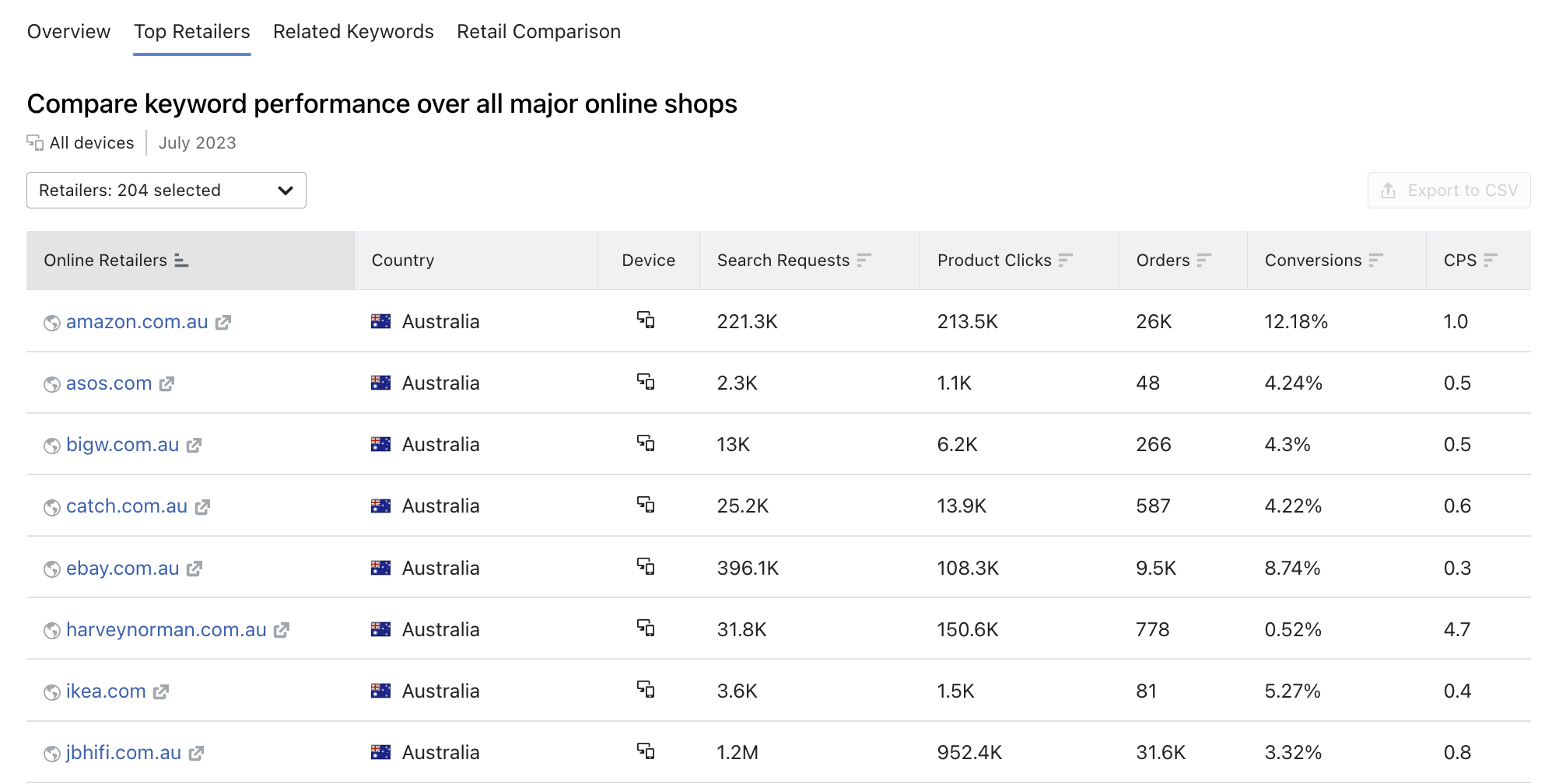Sort by Conversions column
Screen dimensions: 1545x784
[1377, 261]
